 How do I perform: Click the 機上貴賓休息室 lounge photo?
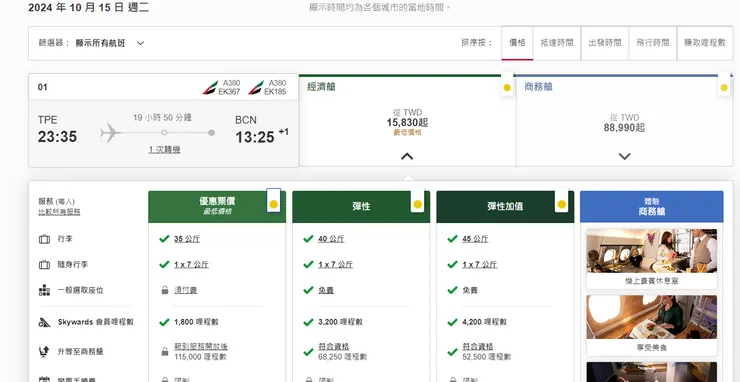tap(652, 251)
